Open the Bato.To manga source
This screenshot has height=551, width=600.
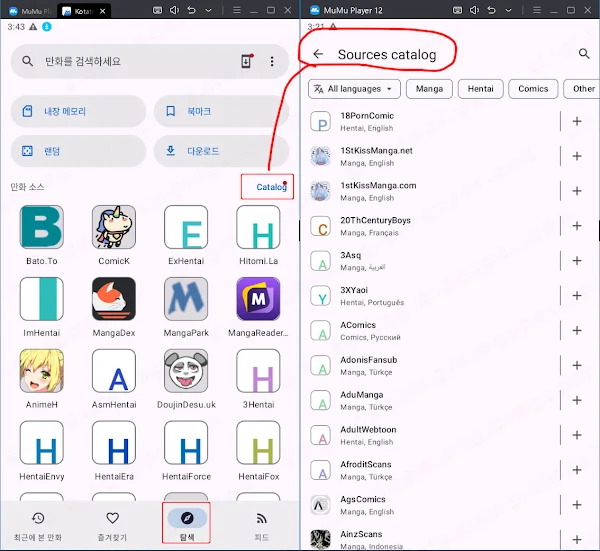(42, 227)
